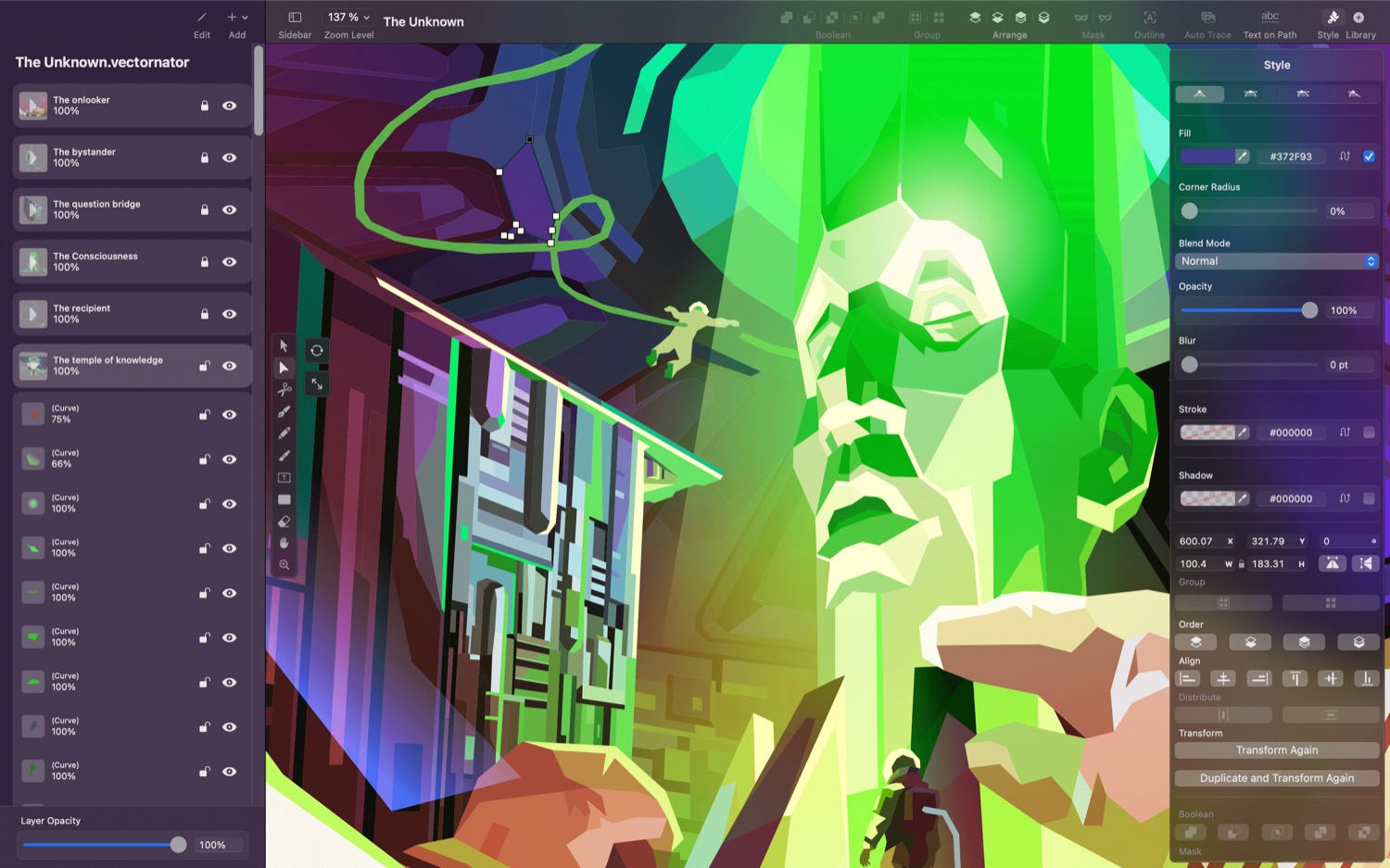Open the Library tab
The height and width of the screenshot is (868, 1390).
[x=1359, y=23]
